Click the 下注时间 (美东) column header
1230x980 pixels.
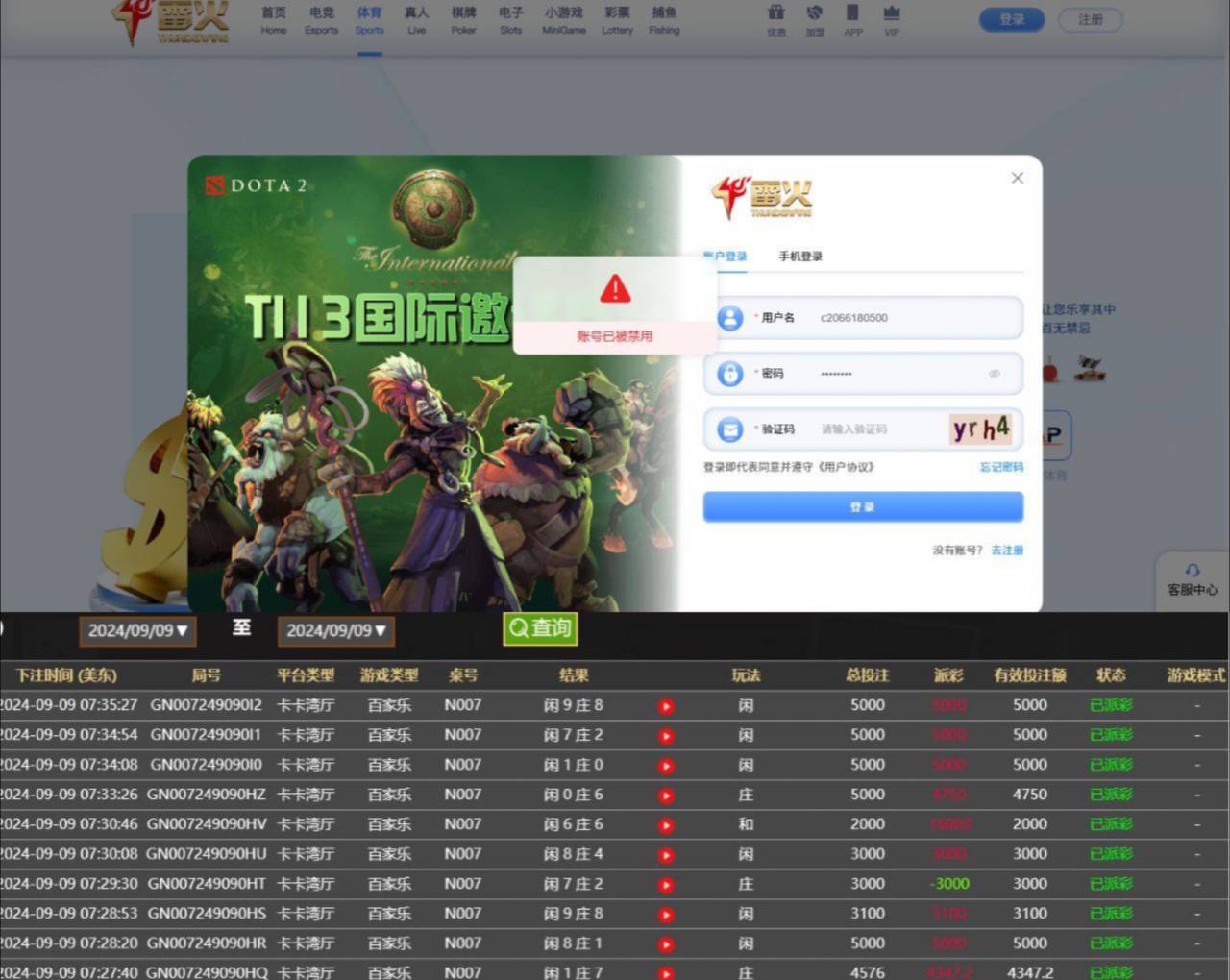[x=66, y=675]
